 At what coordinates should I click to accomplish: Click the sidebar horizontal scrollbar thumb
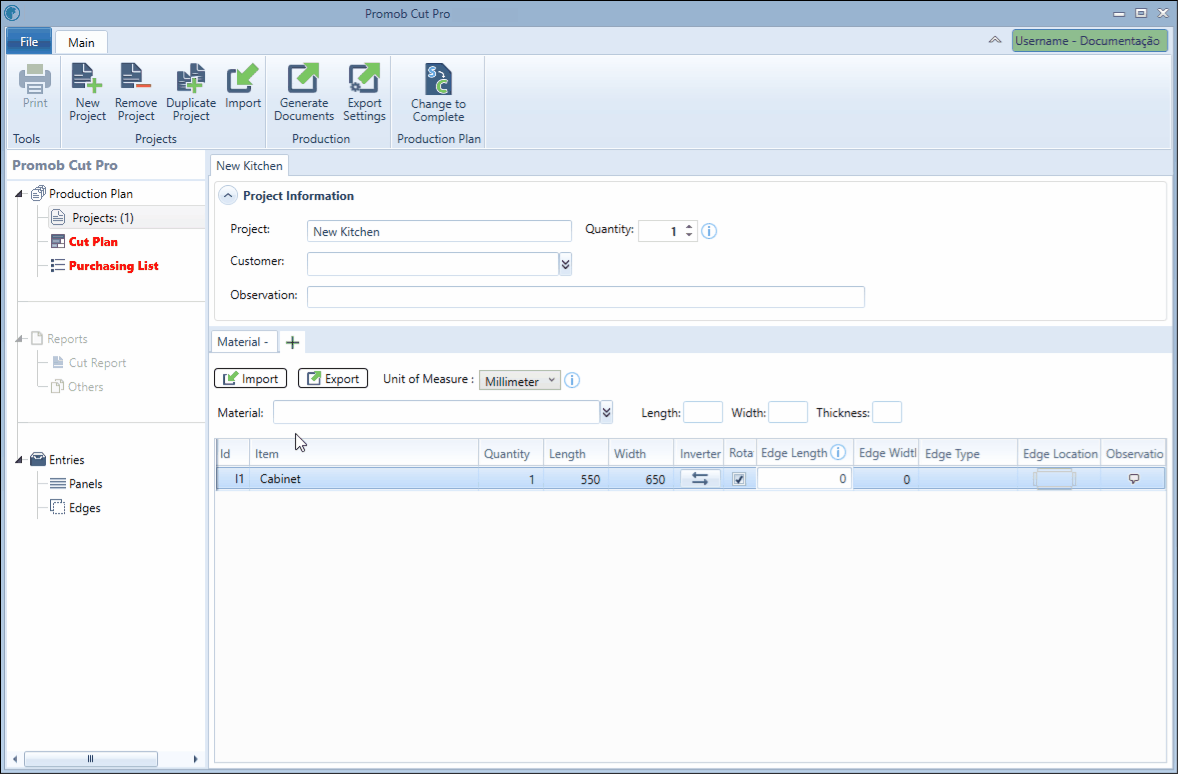pyautogui.click(x=90, y=759)
